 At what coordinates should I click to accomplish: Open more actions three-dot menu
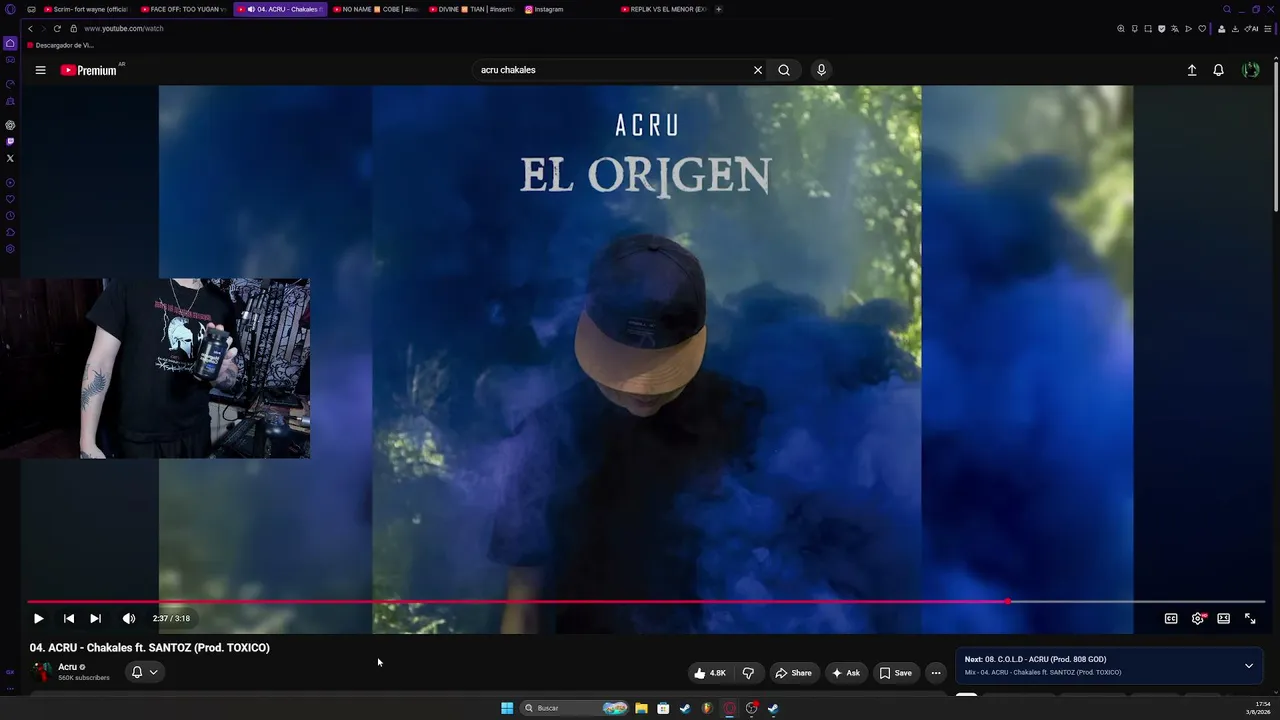point(936,673)
